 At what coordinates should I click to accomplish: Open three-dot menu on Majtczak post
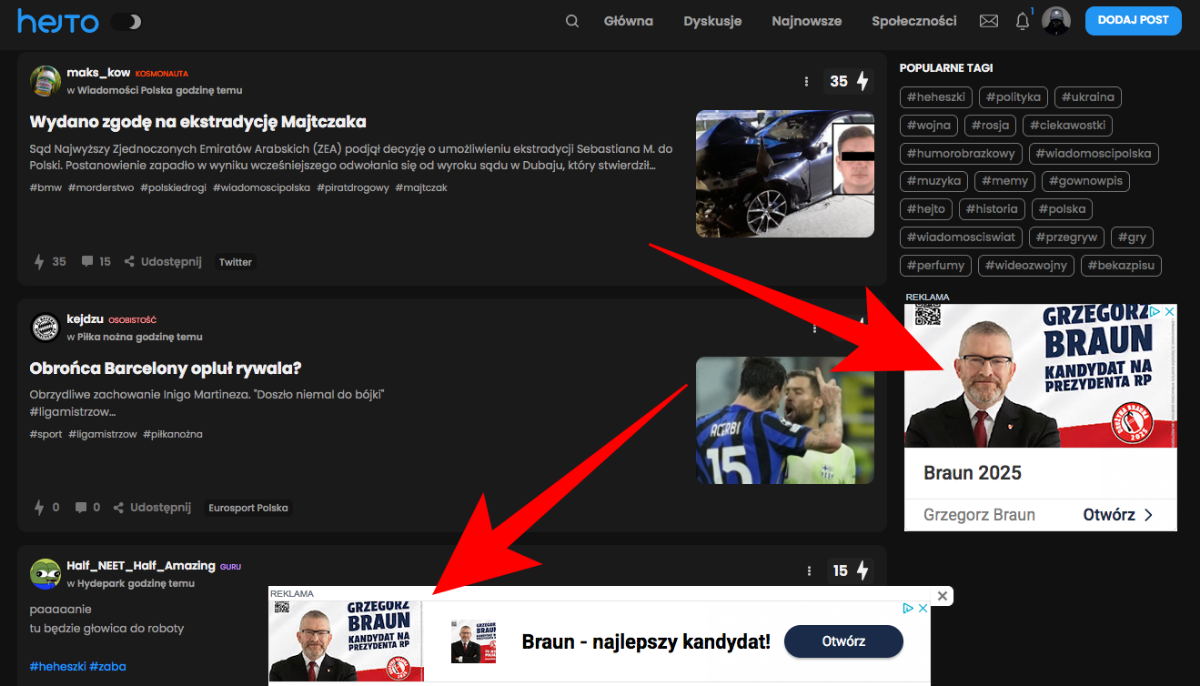pyautogui.click(x=806, y=81)
